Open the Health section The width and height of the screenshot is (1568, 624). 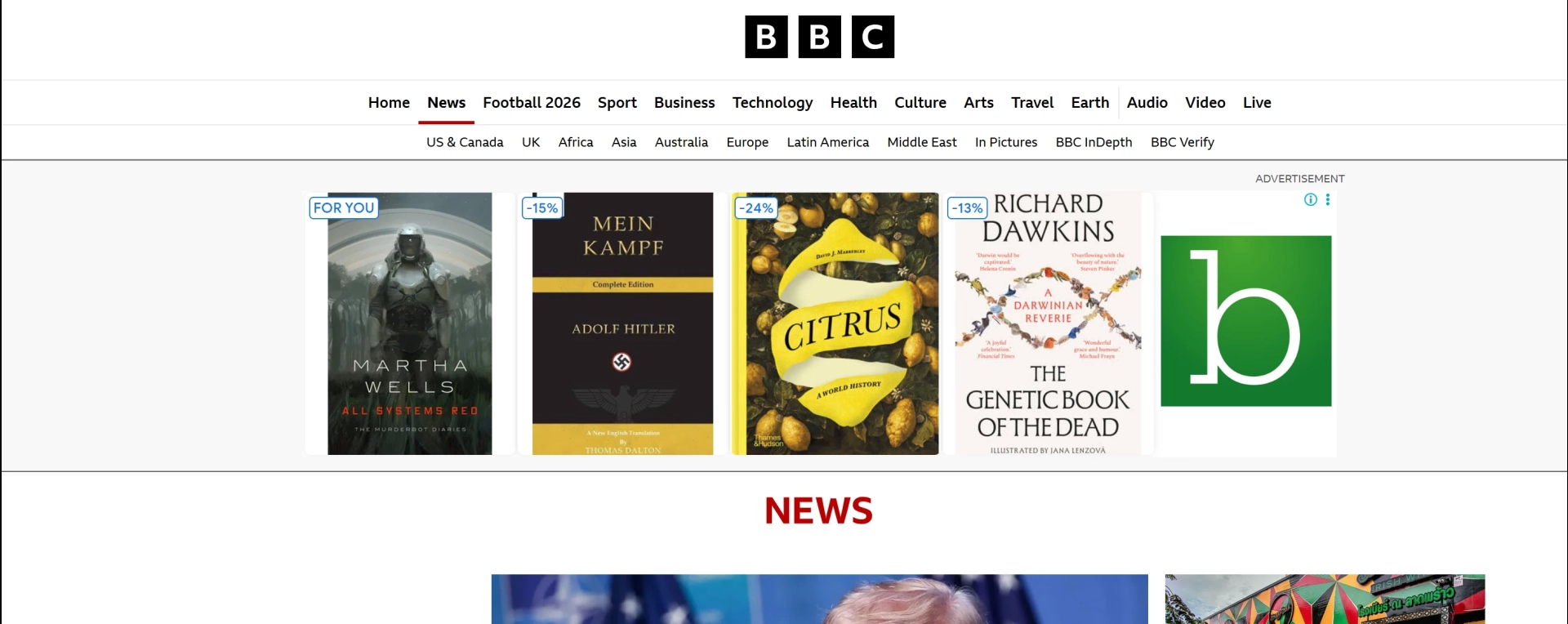click(x=853, y=103)
